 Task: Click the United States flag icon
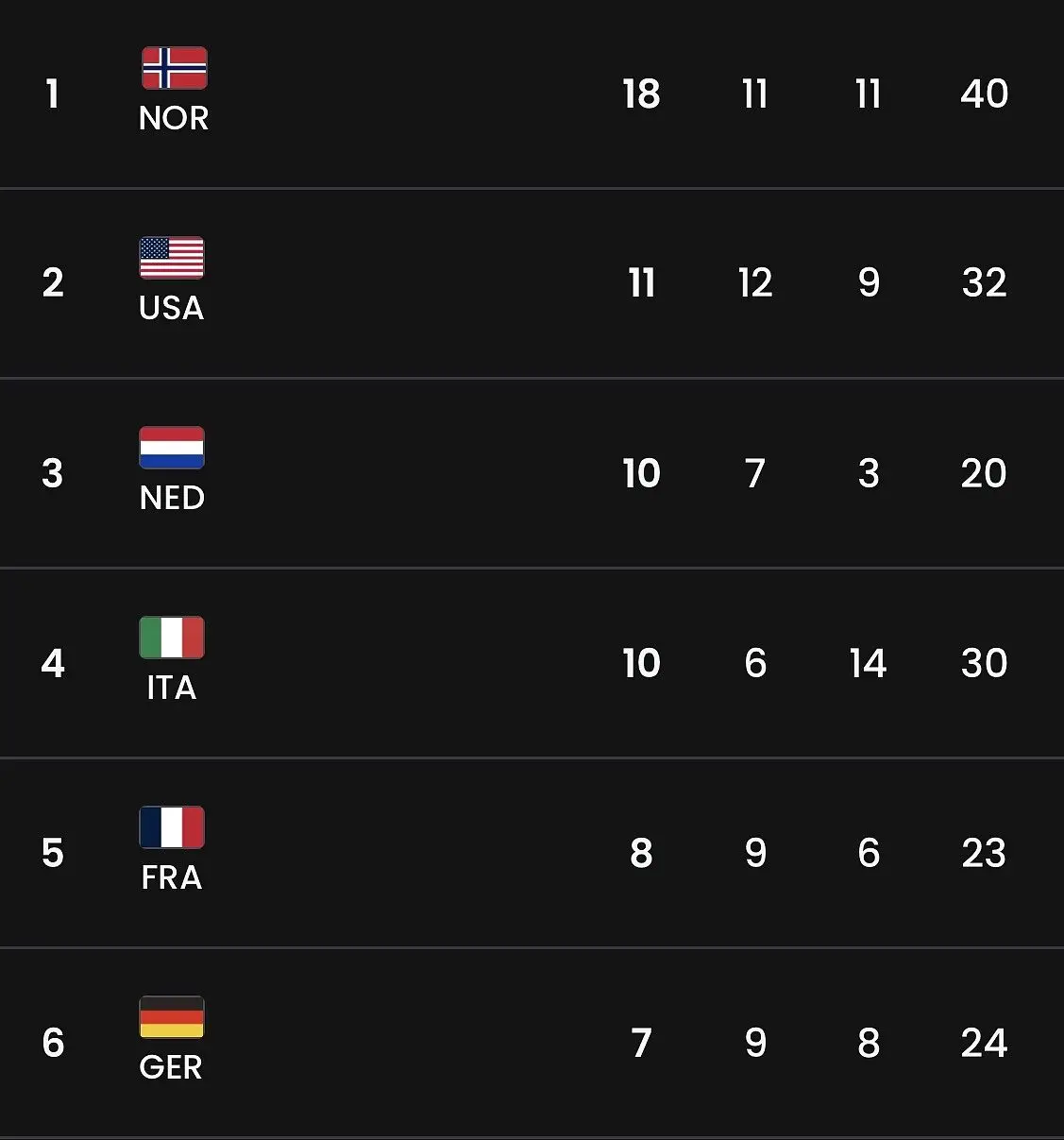(172, 258)
